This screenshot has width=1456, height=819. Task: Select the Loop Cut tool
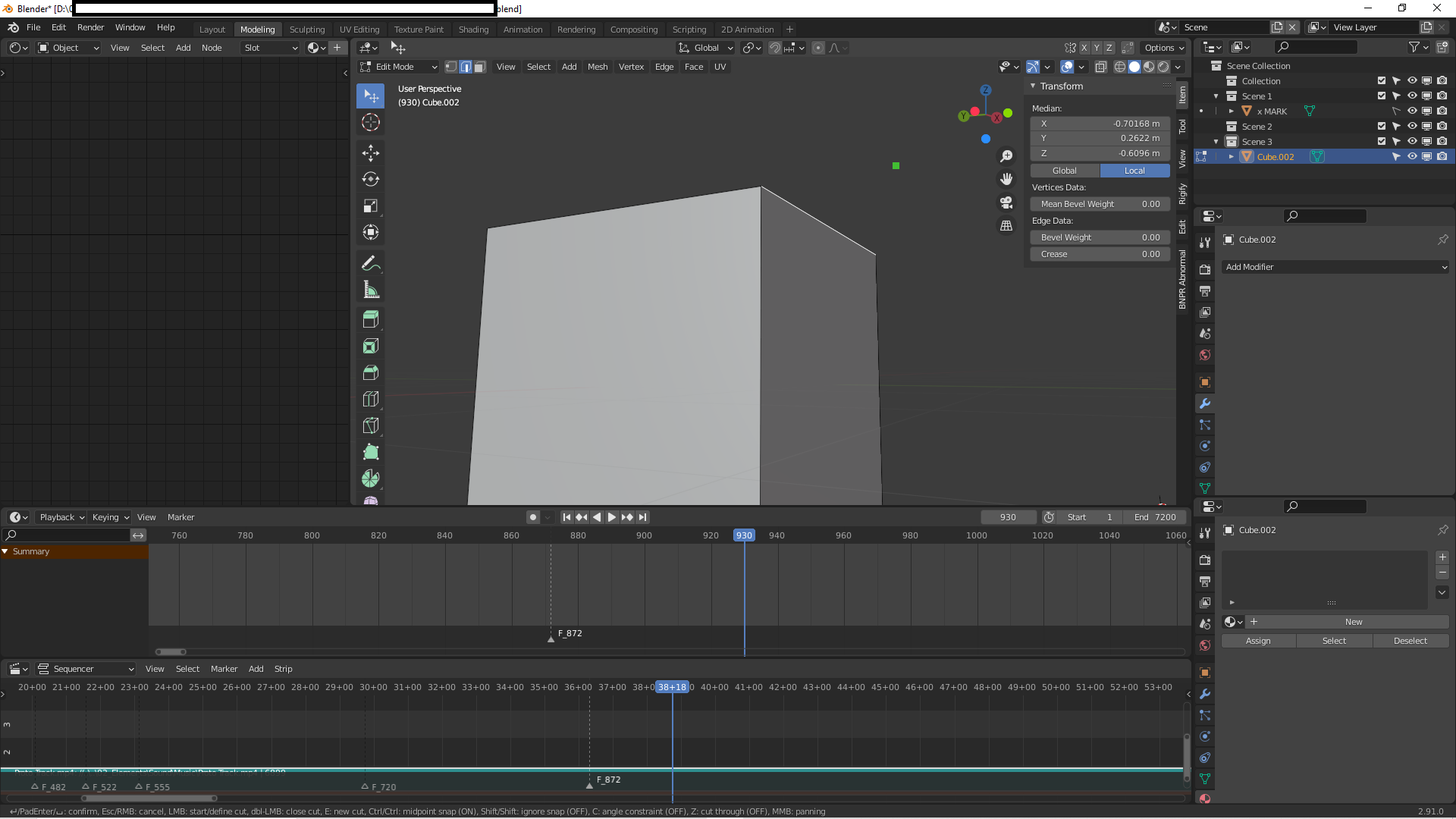[371, 399]
